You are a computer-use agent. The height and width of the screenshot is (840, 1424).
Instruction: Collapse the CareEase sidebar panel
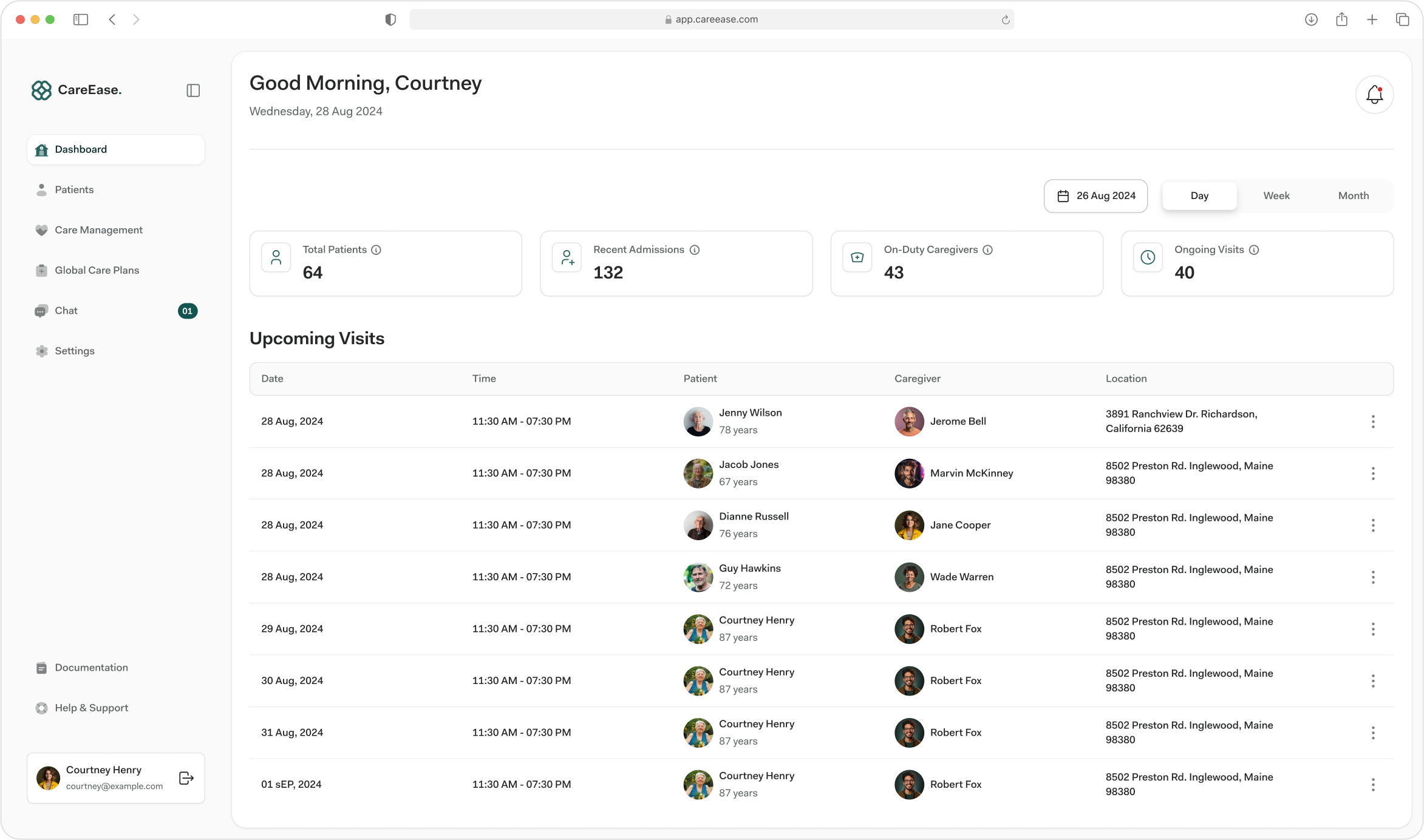click(193, 90)
